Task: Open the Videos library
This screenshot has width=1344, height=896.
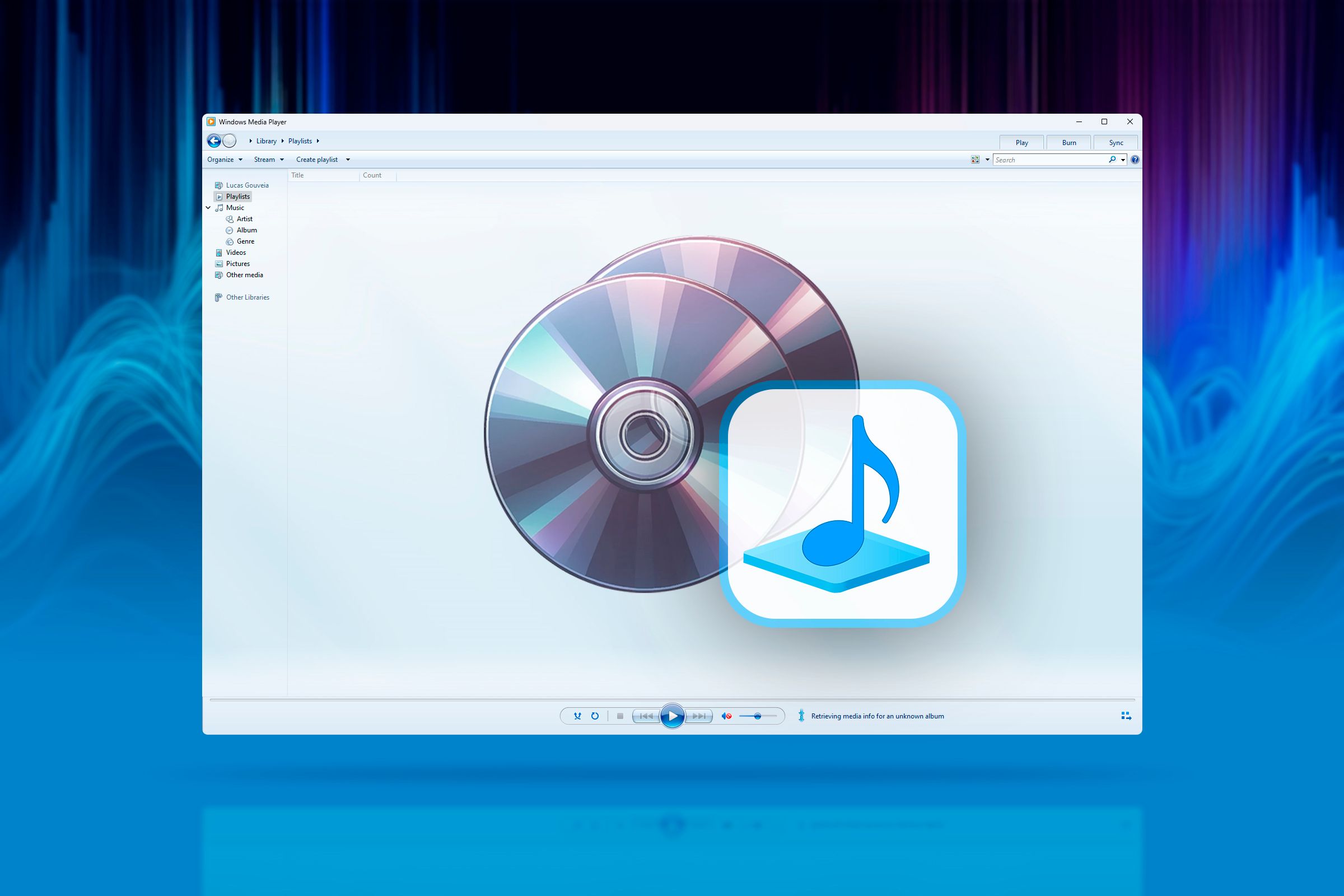Action: point(235,252)
